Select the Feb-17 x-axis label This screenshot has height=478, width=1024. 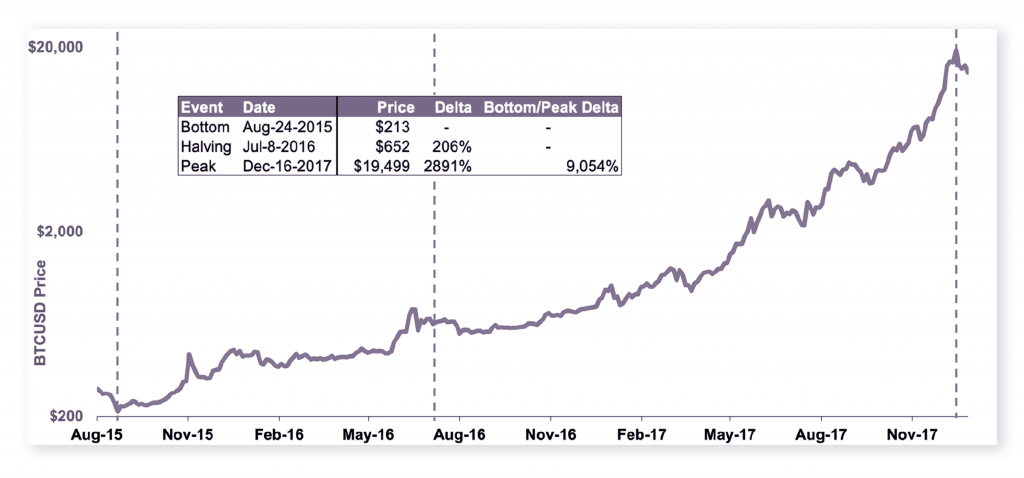640,436
